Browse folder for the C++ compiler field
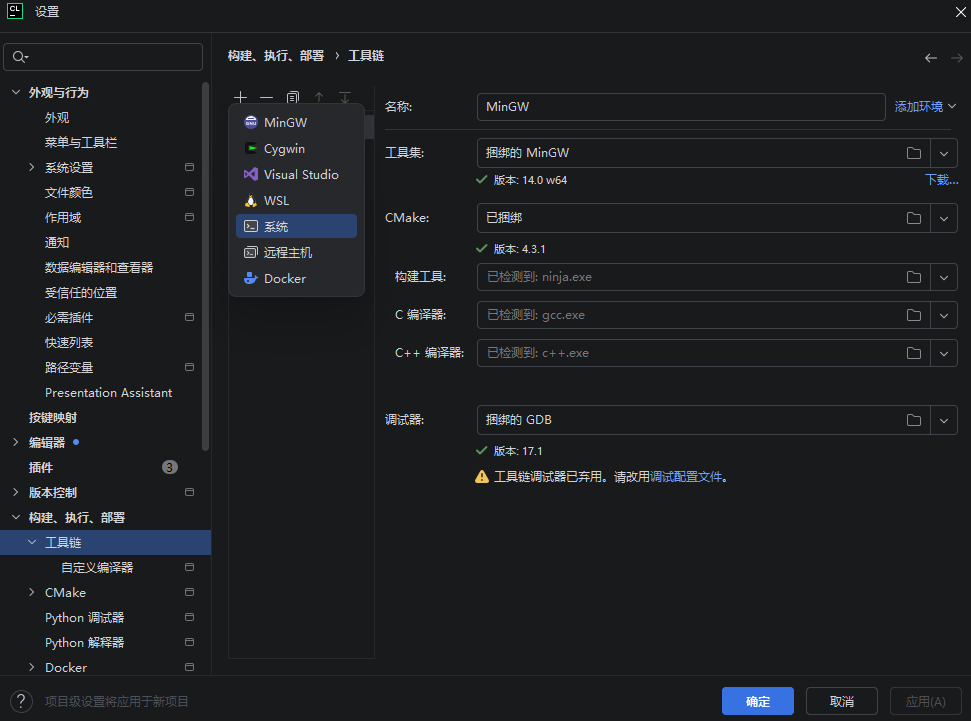The height and width of the screenshot is (721, 971). [914, 353]
